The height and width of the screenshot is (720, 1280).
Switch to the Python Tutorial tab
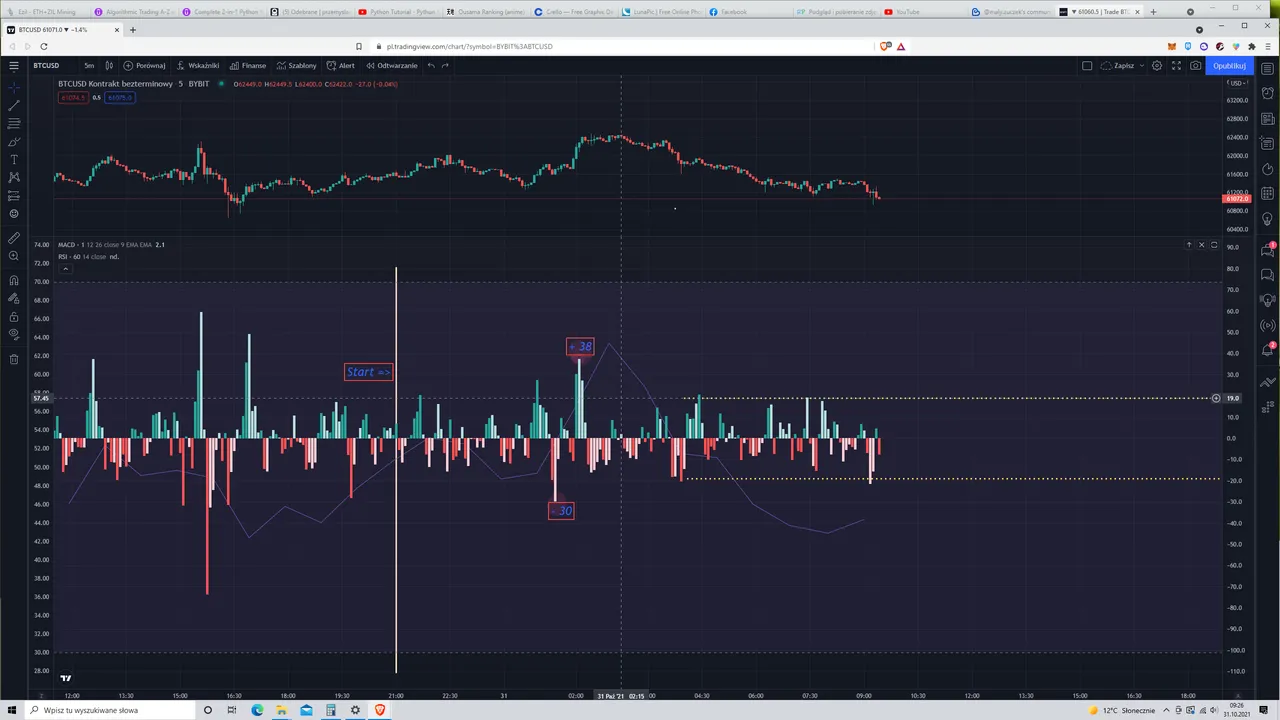pyautogui.click(x=398, y=12)
